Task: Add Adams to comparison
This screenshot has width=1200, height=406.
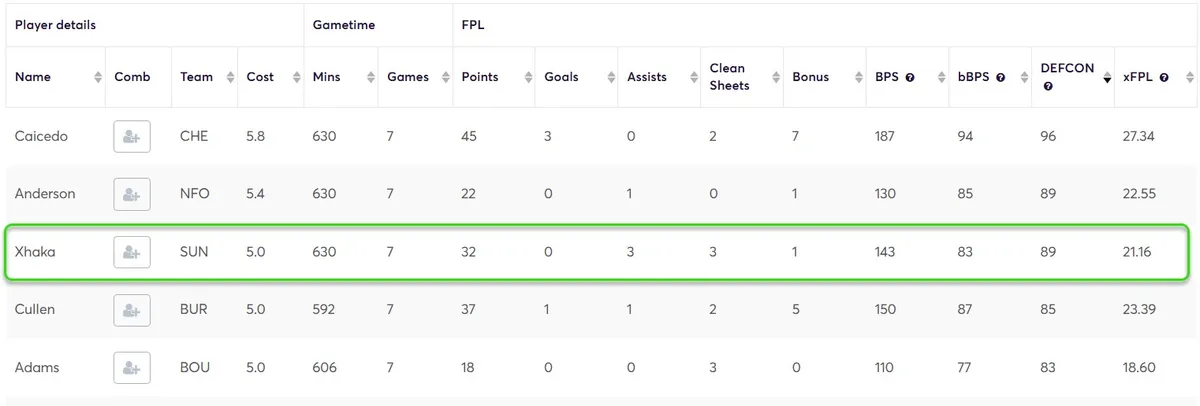Action: point(132,368)
